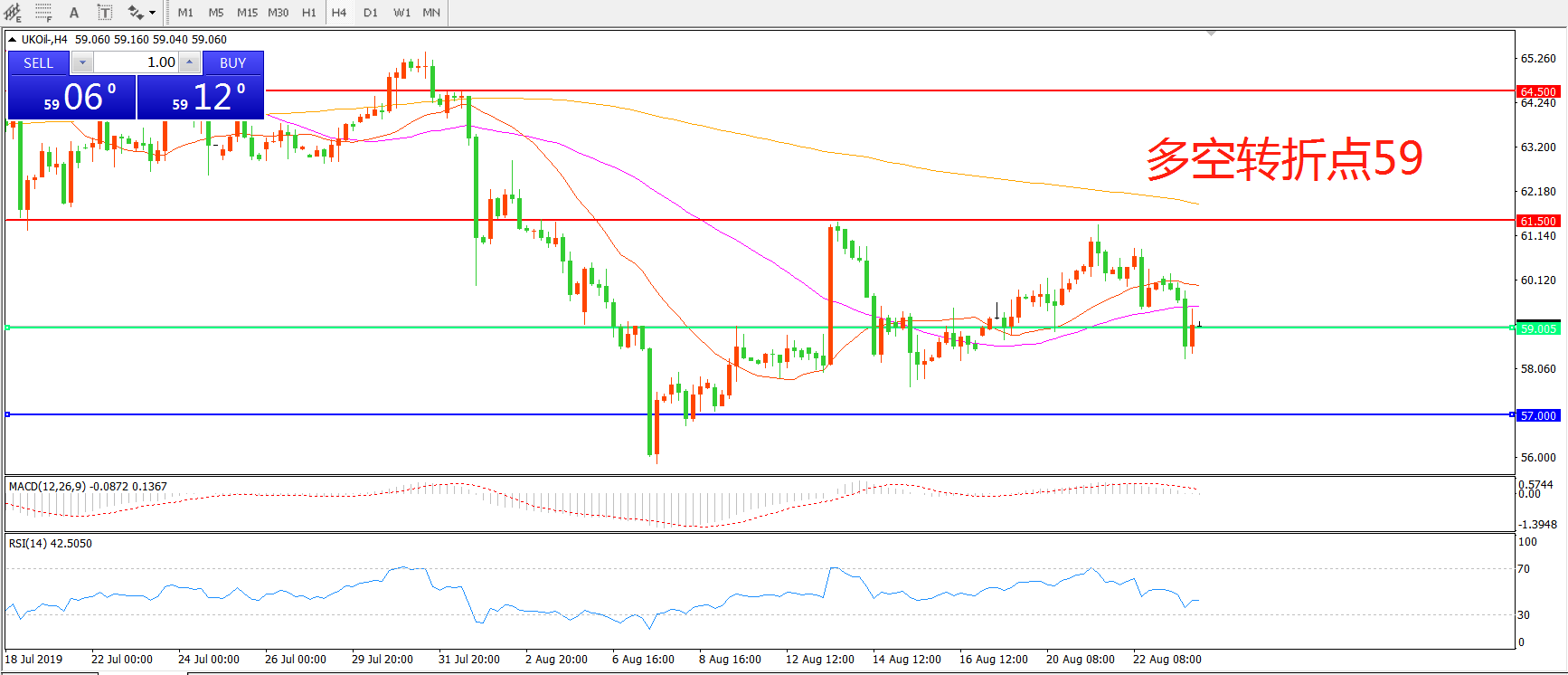Screen dimensions: 1568x675
Task: Click the arrows objects icon
Action: pos(135,13)
